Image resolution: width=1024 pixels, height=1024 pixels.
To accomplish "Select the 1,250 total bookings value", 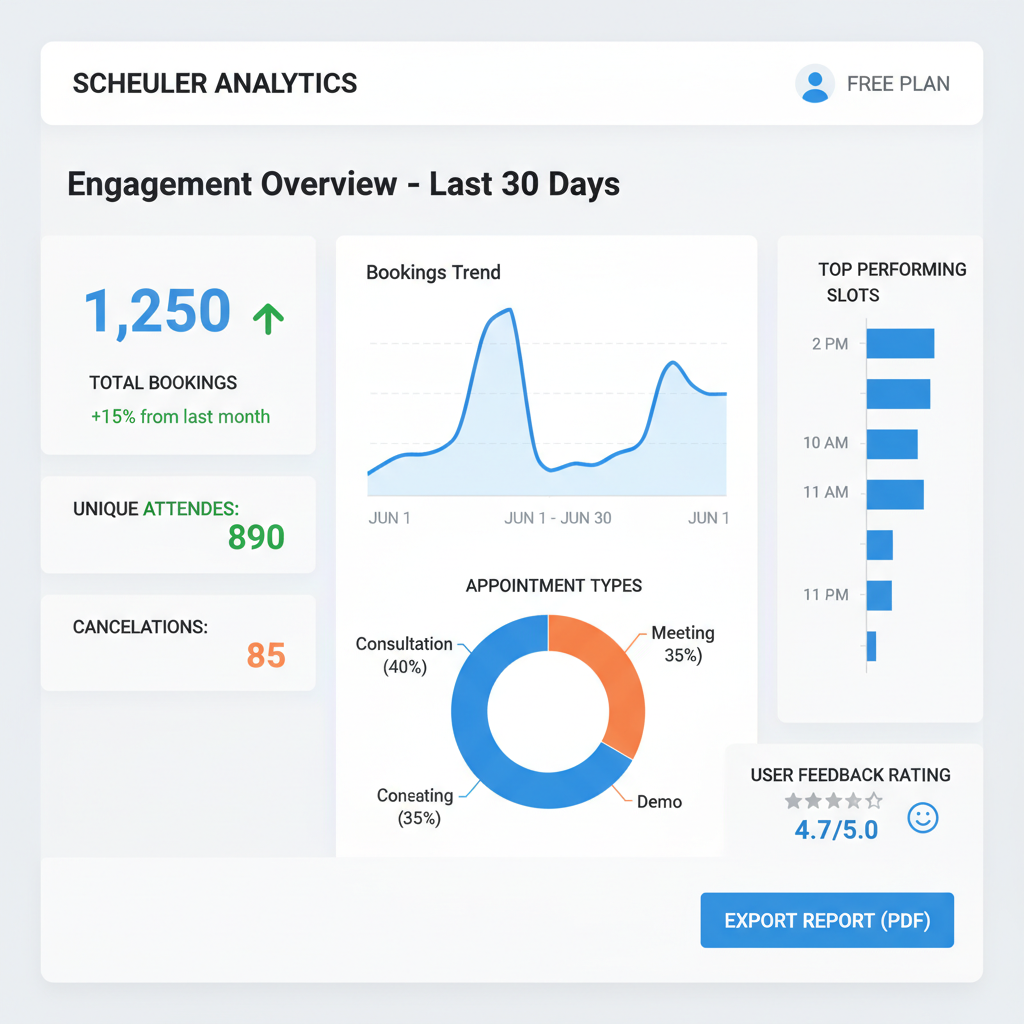I will point(157,311).
